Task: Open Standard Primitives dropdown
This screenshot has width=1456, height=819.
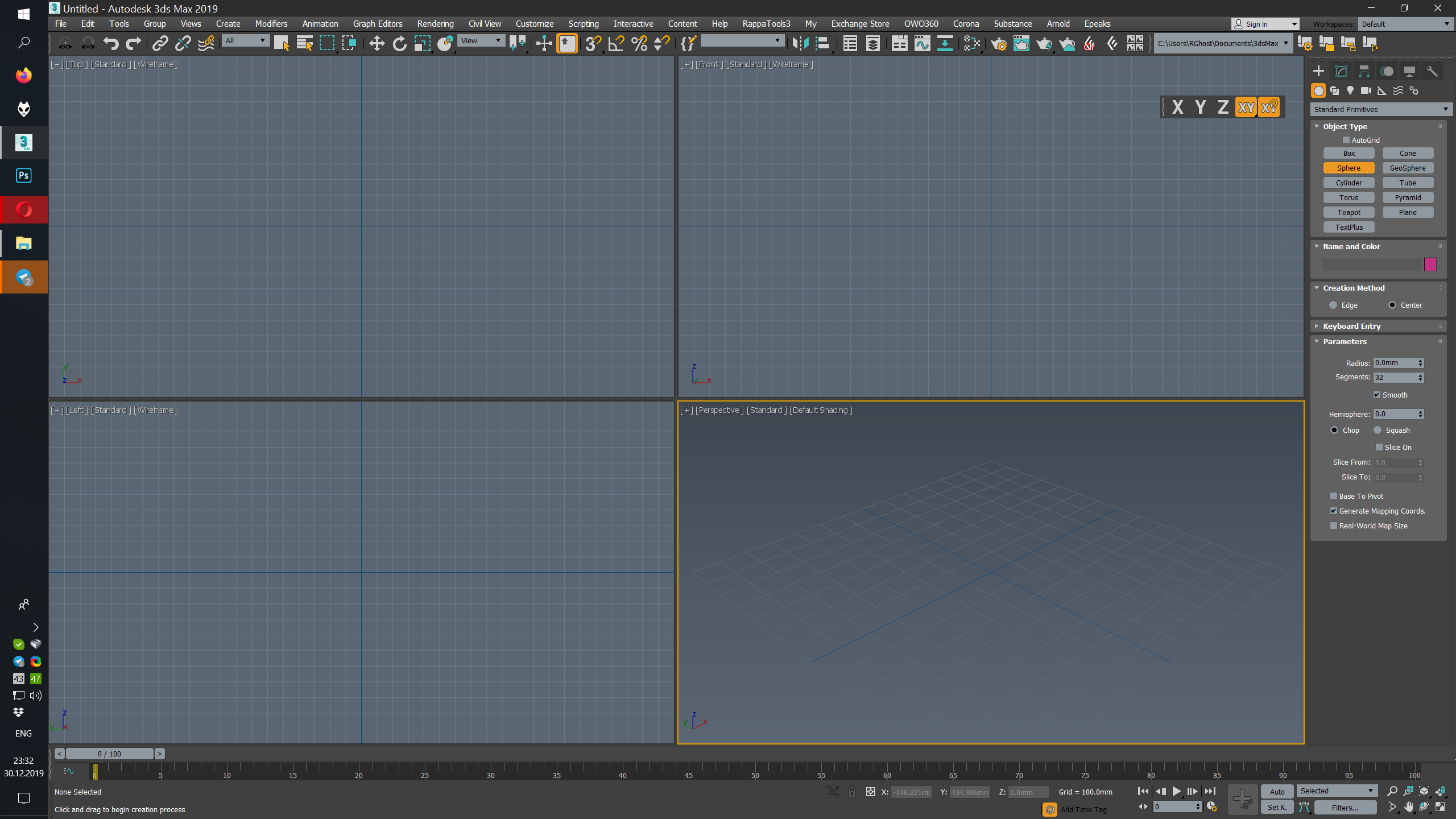Action: click(x=1381, y=109)
